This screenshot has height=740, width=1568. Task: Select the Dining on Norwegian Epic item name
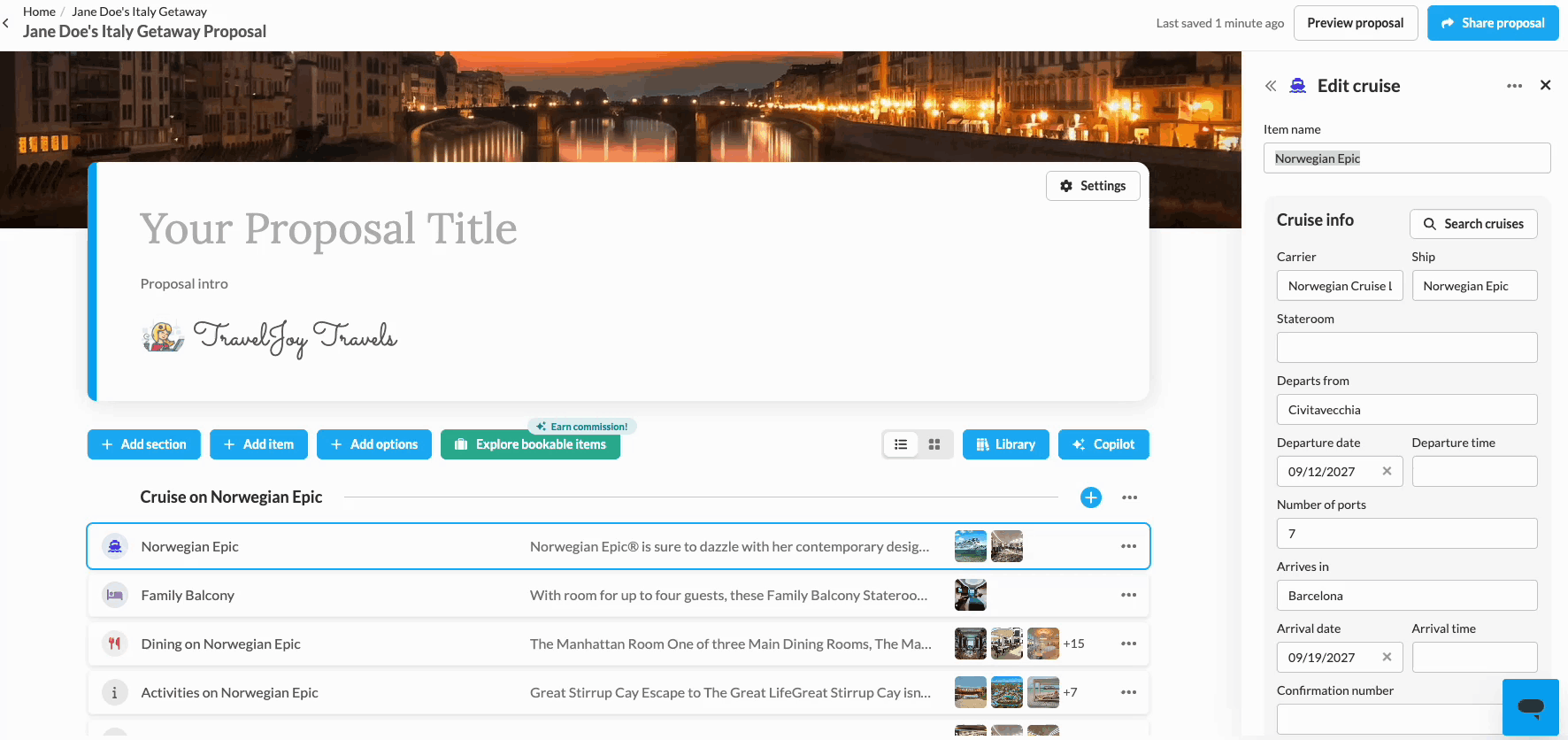220,644
